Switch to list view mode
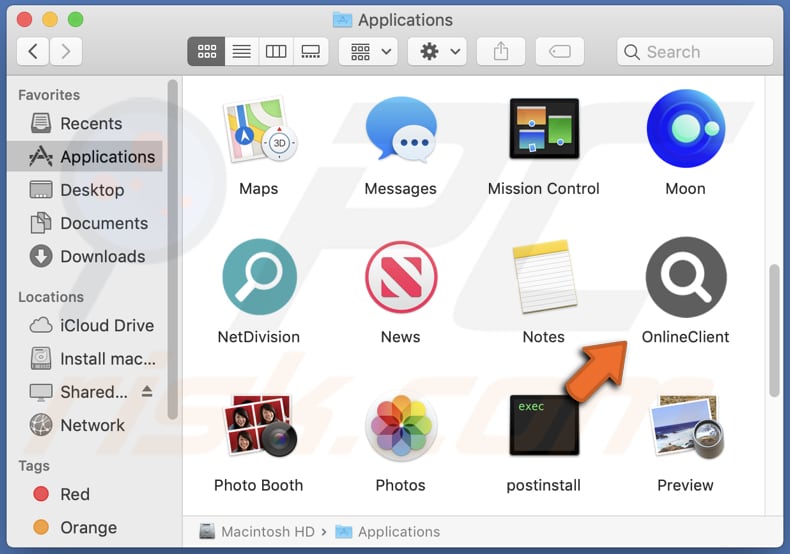 tap(241, 51)
